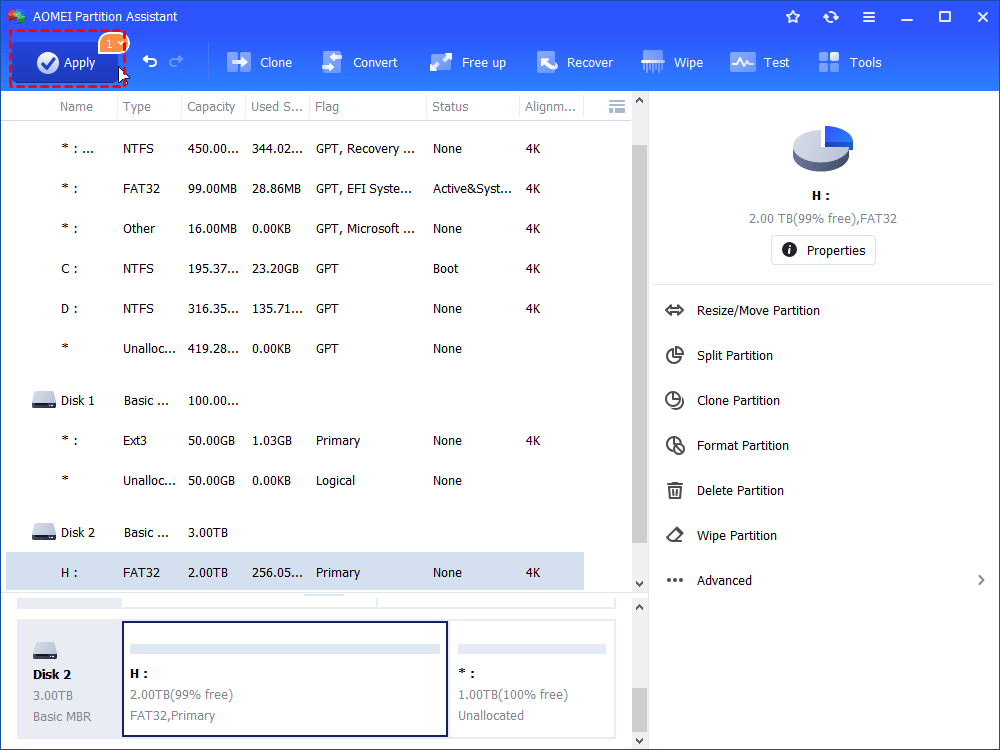This screenshot has width=1000, height=750.
Task: Choose Wipe Partition
Action: click(737, 536)
